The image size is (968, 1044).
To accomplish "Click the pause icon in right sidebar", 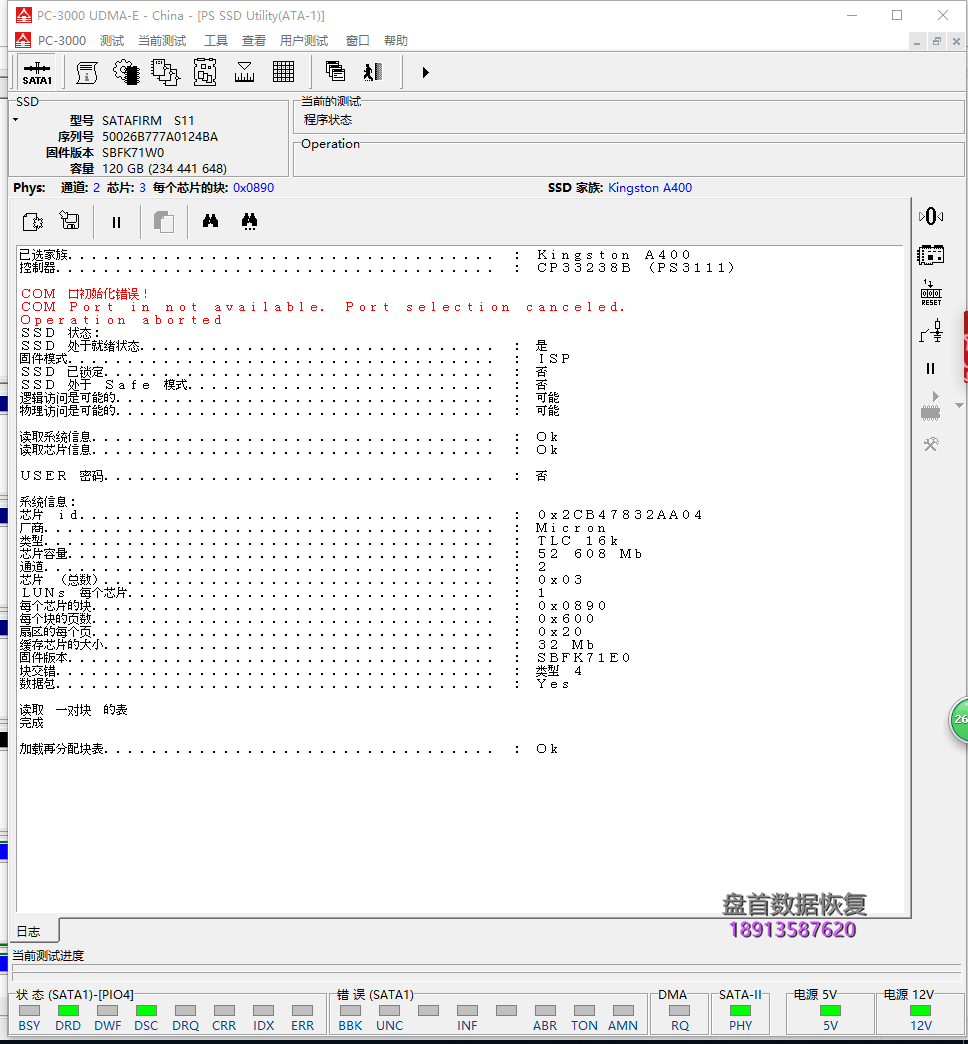I will click(931, 368).
